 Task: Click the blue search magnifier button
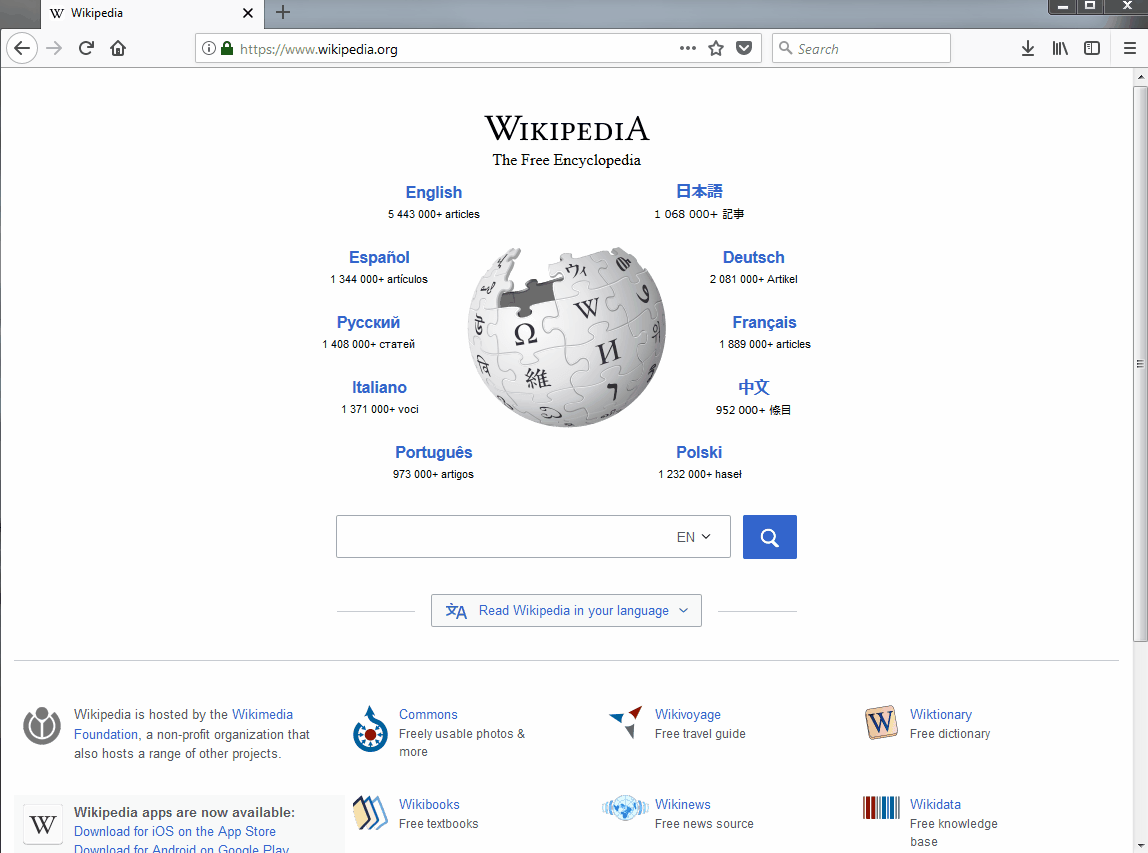point(769,537)
